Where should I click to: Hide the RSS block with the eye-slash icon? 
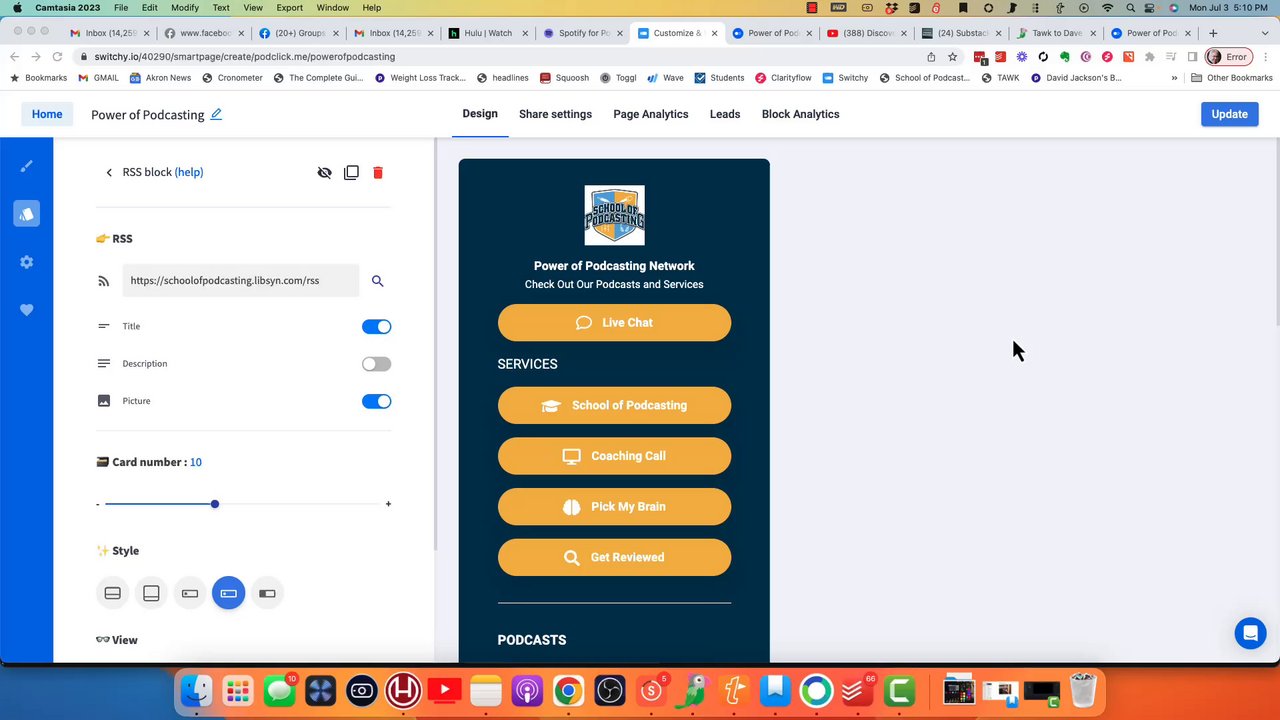click(324, 173)
